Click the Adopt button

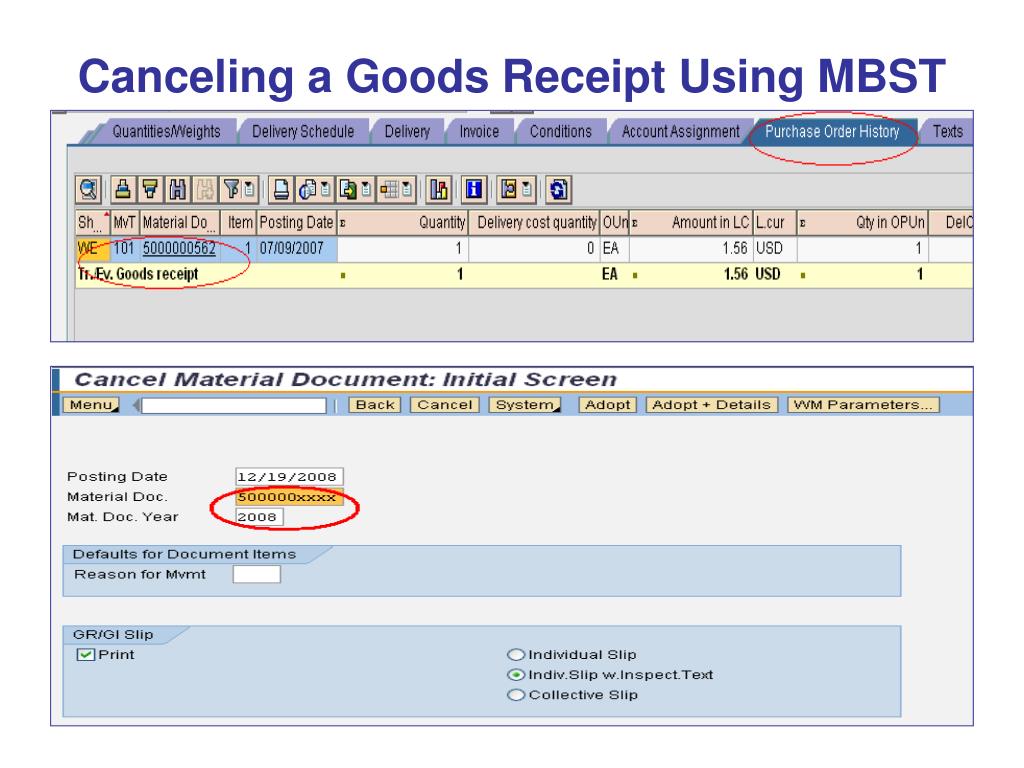tap(608, 405)
